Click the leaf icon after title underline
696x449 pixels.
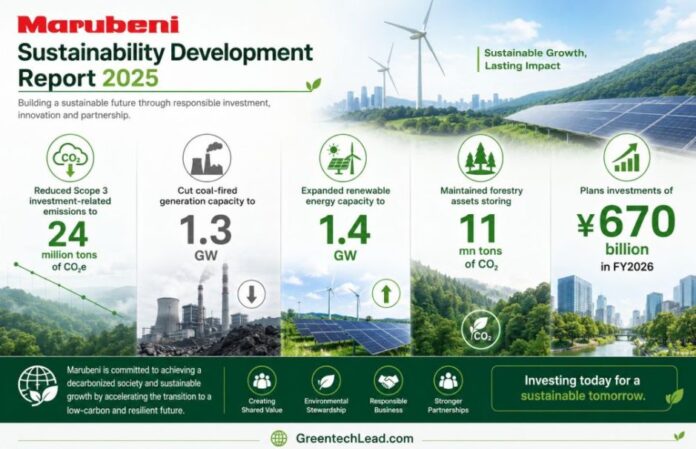coord(313,84)
